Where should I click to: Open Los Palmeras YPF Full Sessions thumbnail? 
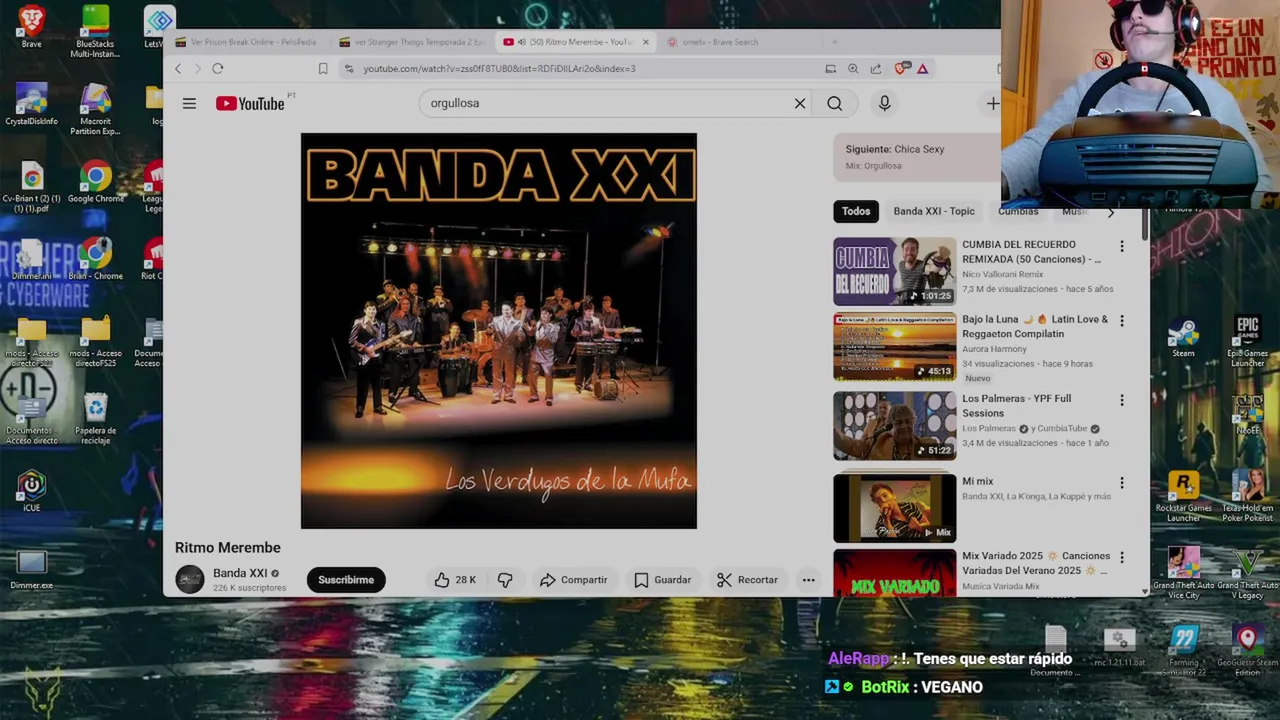coord(895,426)
